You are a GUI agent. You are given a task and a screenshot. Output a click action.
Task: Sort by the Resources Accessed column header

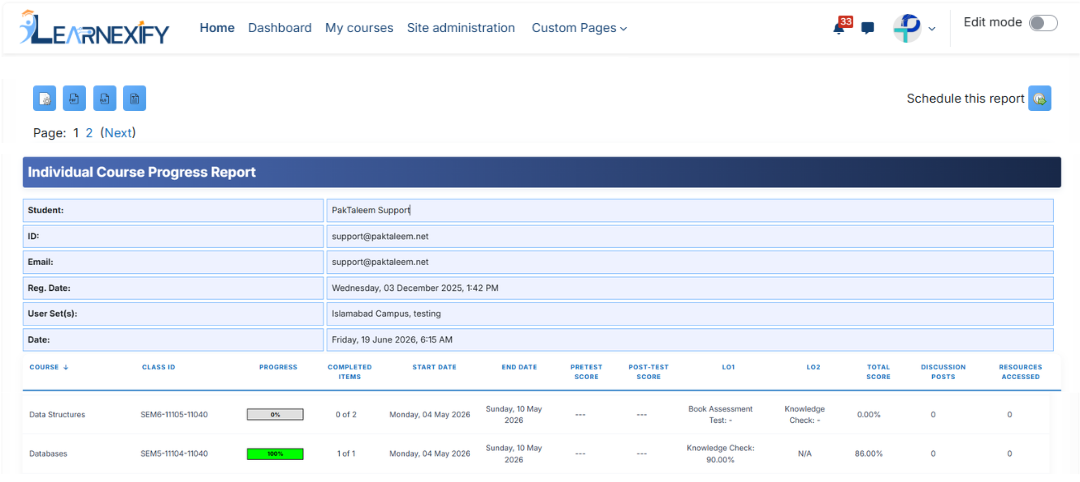(x=1020, y=372)
